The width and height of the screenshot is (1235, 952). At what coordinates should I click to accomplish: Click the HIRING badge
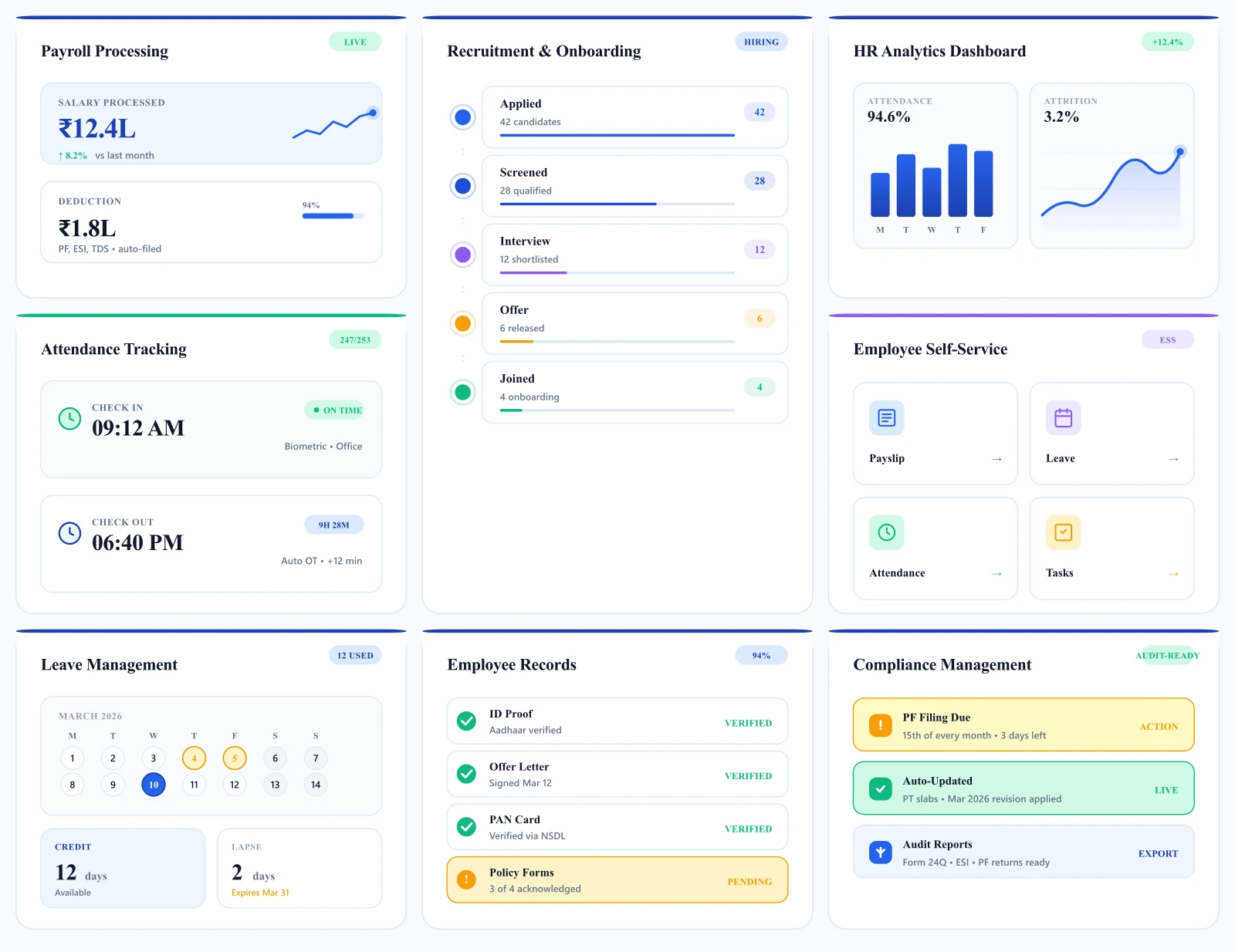(761, 42)
